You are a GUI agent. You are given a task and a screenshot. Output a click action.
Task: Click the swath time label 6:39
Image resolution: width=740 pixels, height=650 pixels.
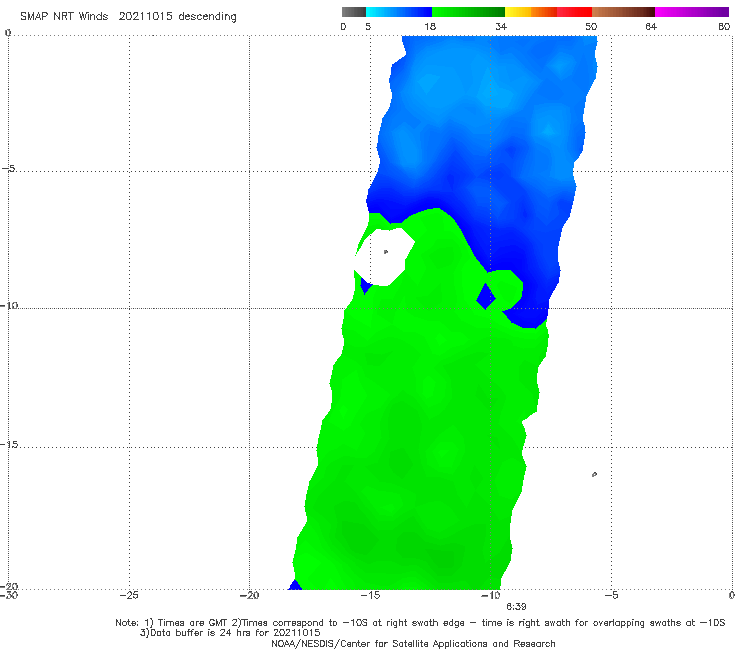tap(516, 607)
